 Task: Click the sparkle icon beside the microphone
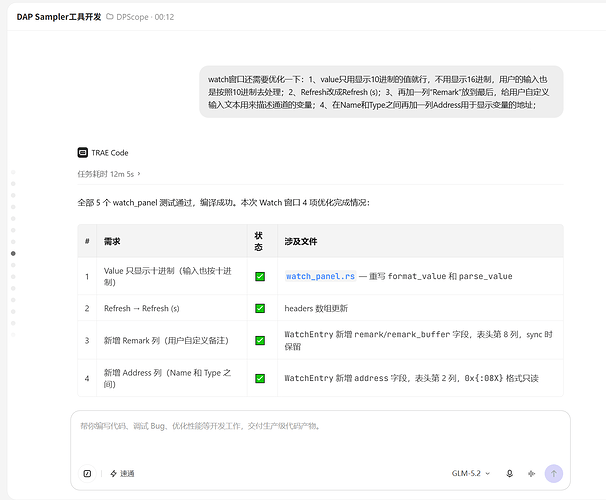point(531,473)
